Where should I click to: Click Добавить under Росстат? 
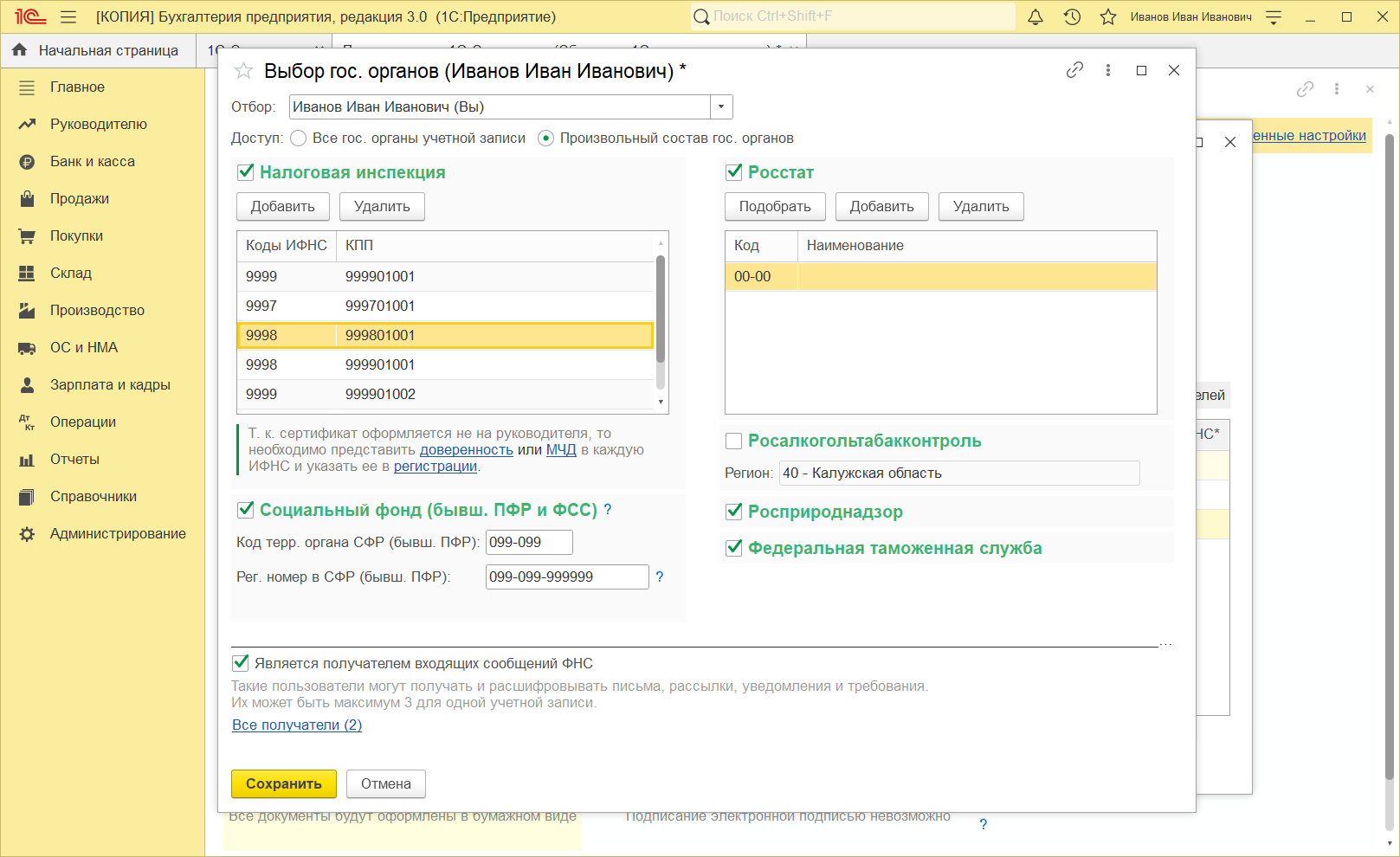881,206
